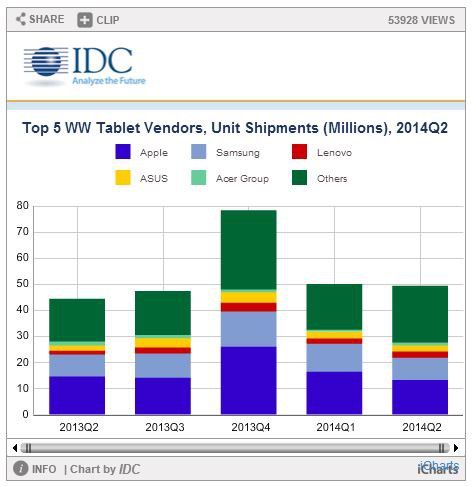The image size is (475, 487).
Task: Click the chart title text
Action: pos(235,128)
